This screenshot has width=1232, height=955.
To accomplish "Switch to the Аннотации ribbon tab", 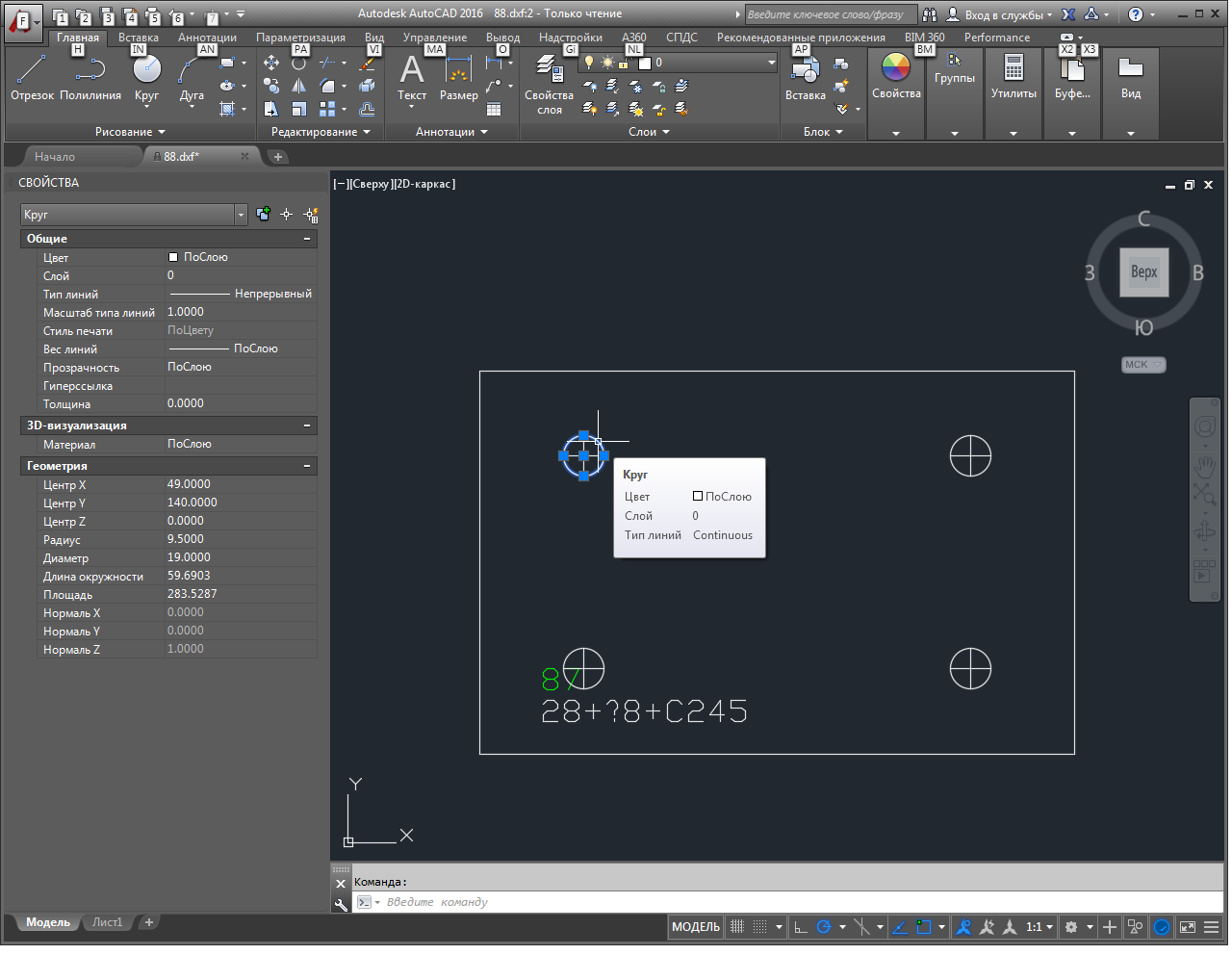I will coord(207,38).
